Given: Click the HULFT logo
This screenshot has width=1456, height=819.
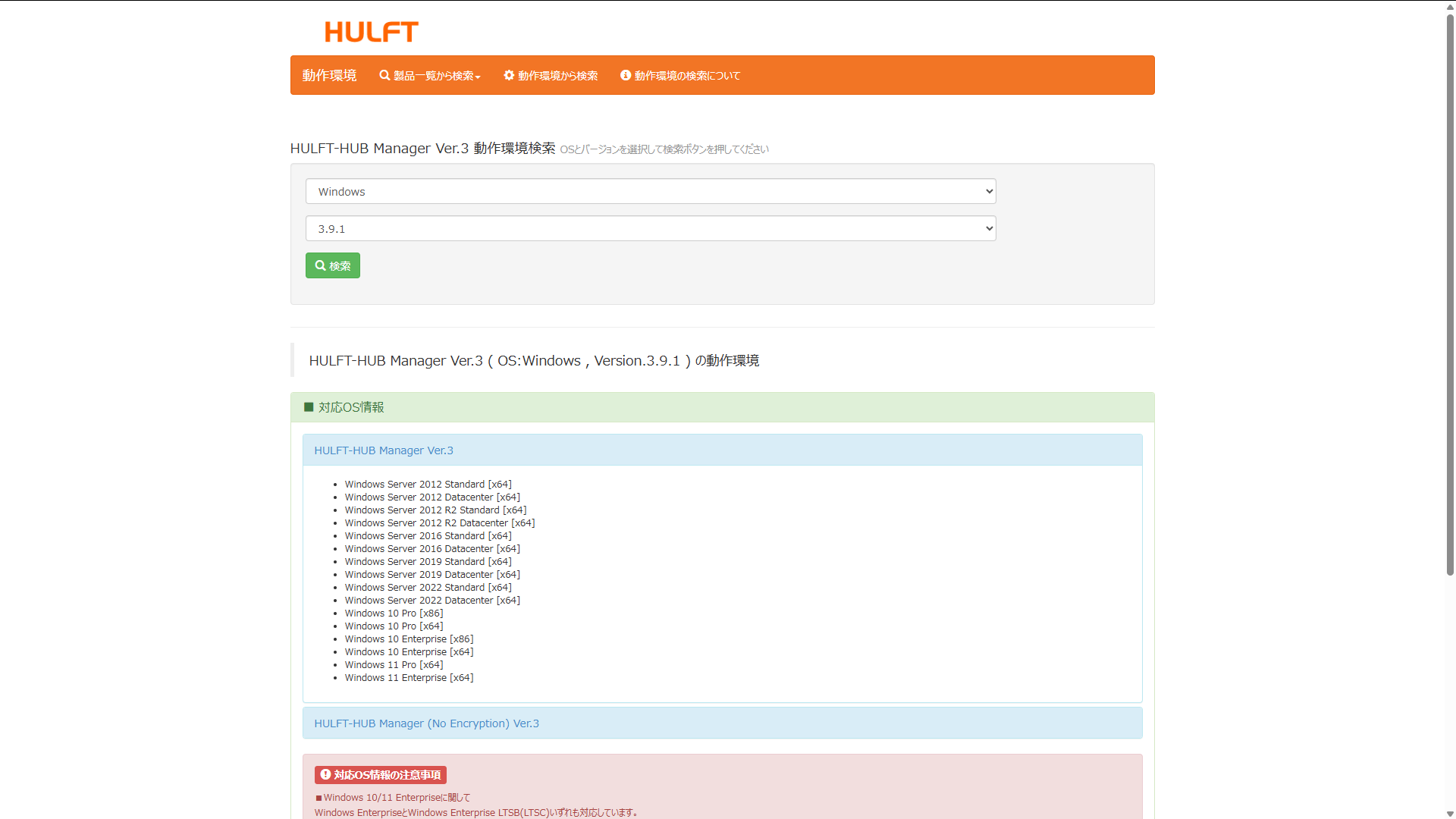Looking at the screenshot, I should click(371, 32).
